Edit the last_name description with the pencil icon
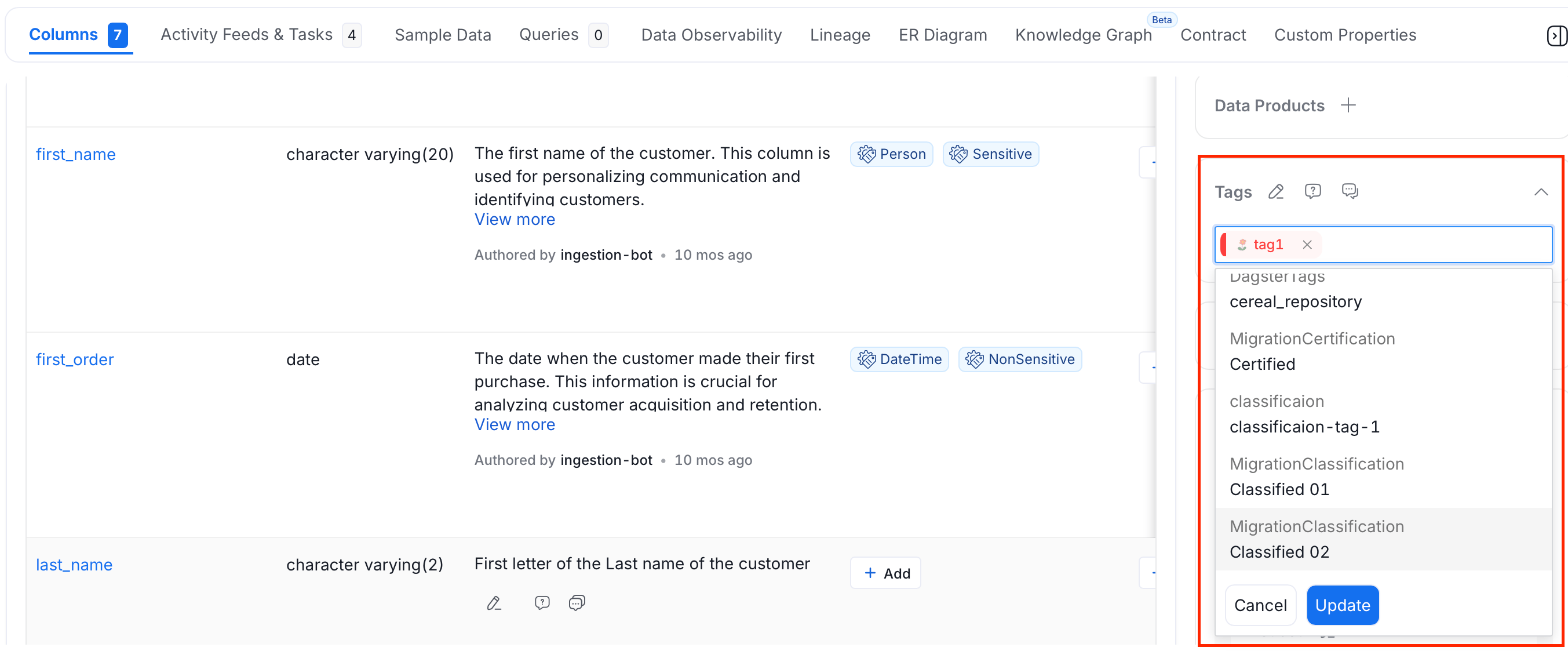1568x669 pixels. pos(494,603)
